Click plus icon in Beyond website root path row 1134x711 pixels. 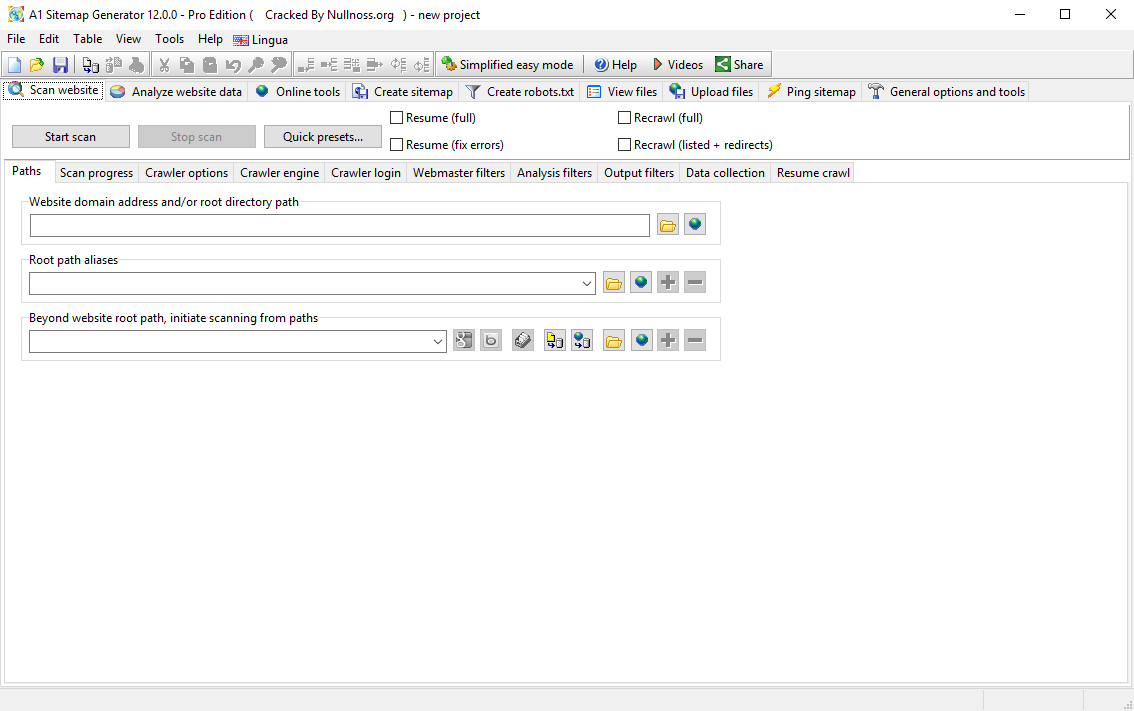point(668,341)
